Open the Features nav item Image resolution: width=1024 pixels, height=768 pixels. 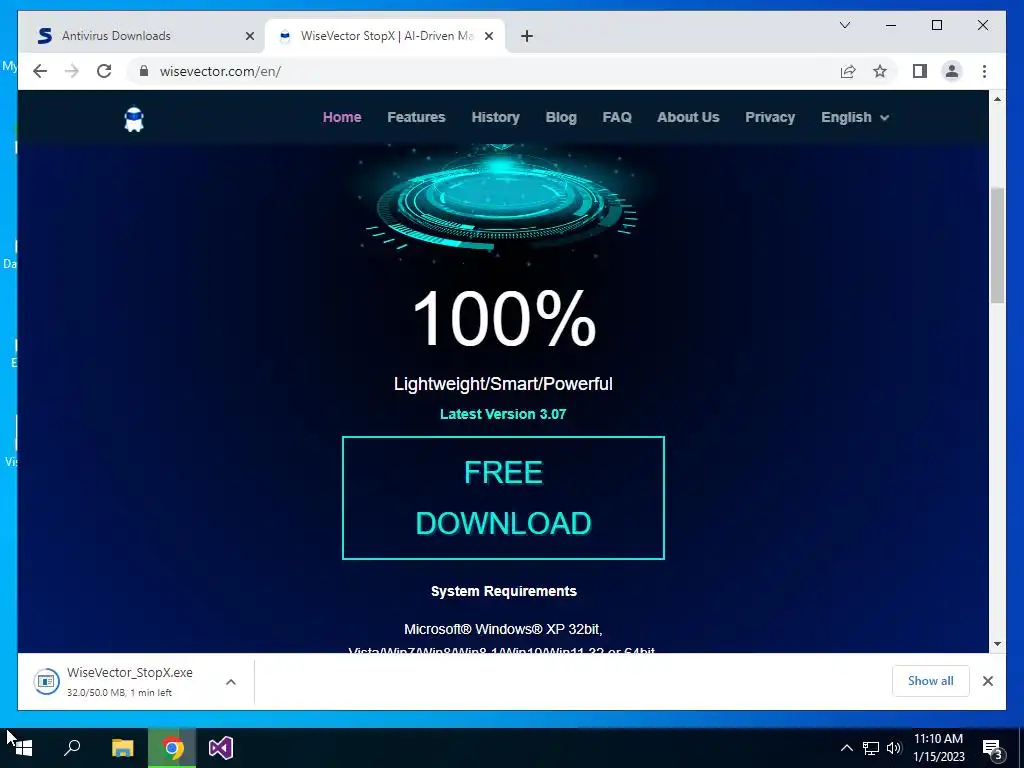[416, 117]
